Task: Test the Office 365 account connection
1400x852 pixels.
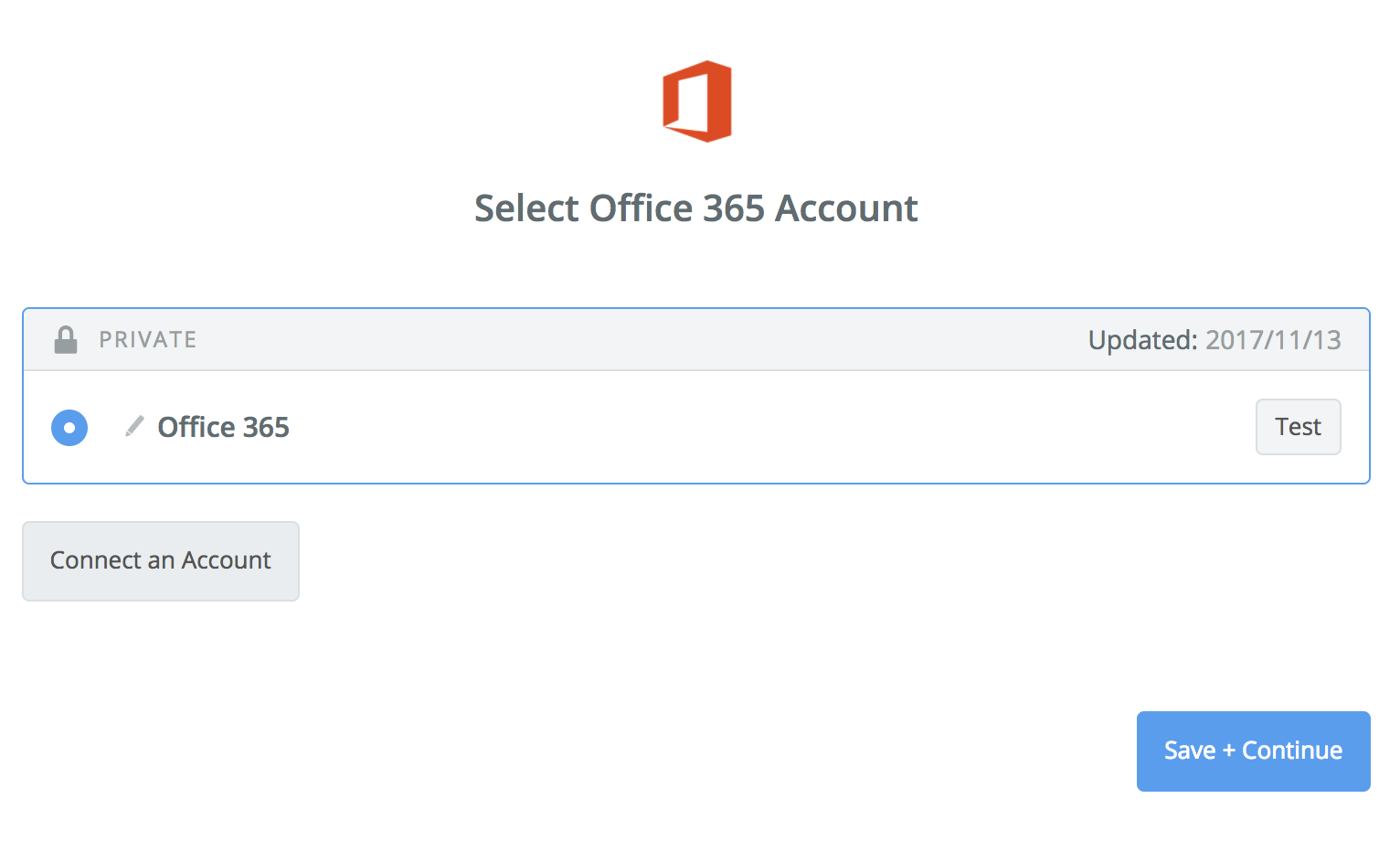Action: pyautogui.click(x=1298, y=427)
